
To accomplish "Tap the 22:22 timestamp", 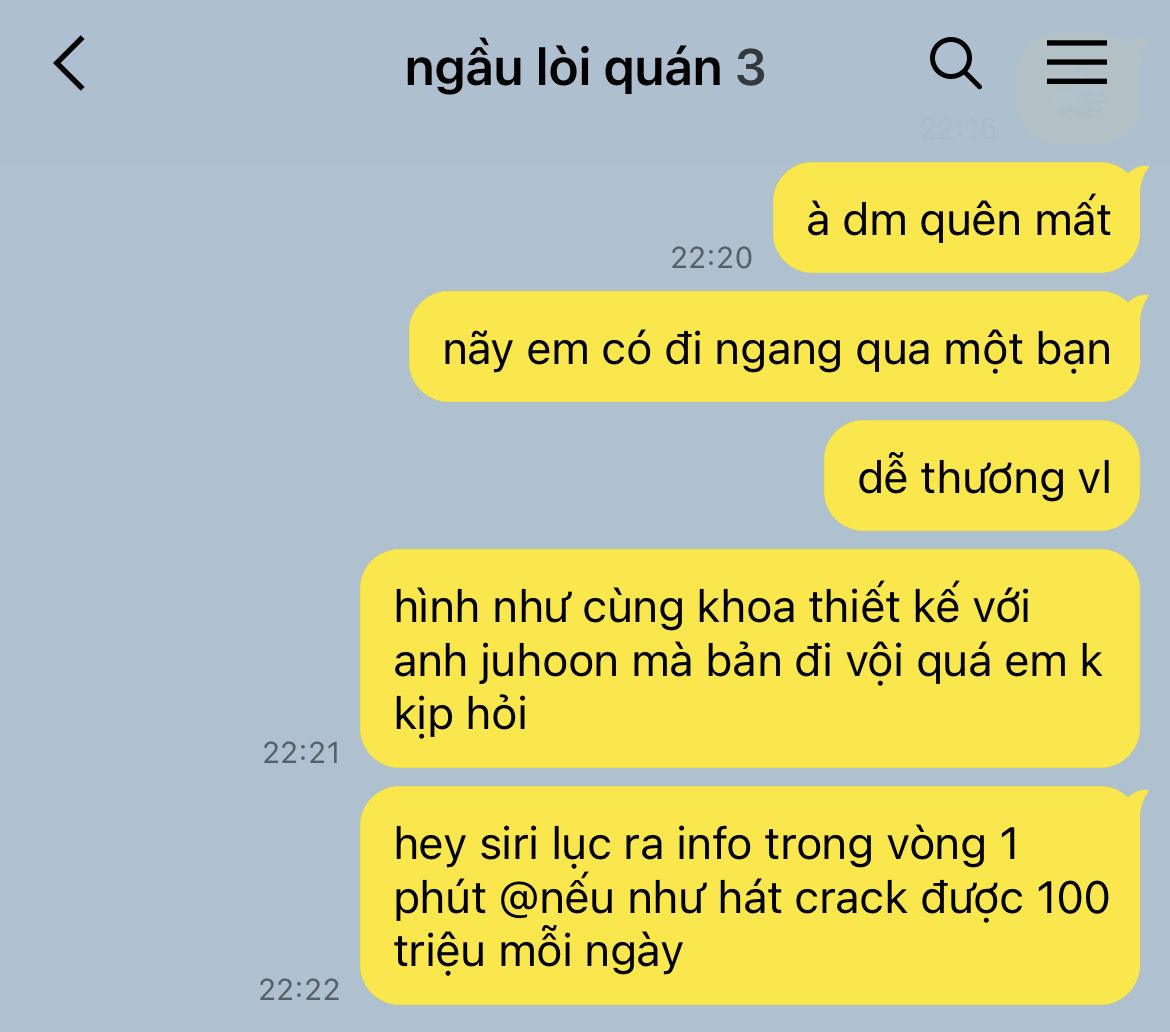I will click(299, 989).
